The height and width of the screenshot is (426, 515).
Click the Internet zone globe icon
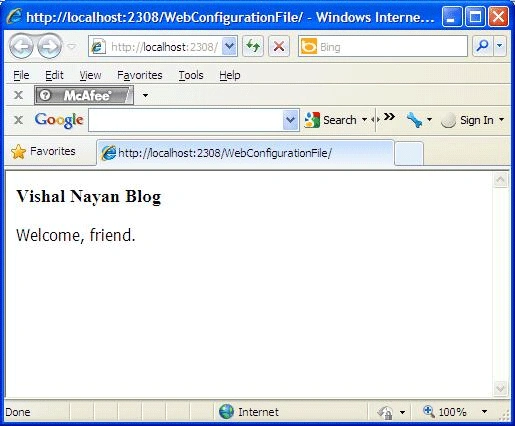point(226,412)
